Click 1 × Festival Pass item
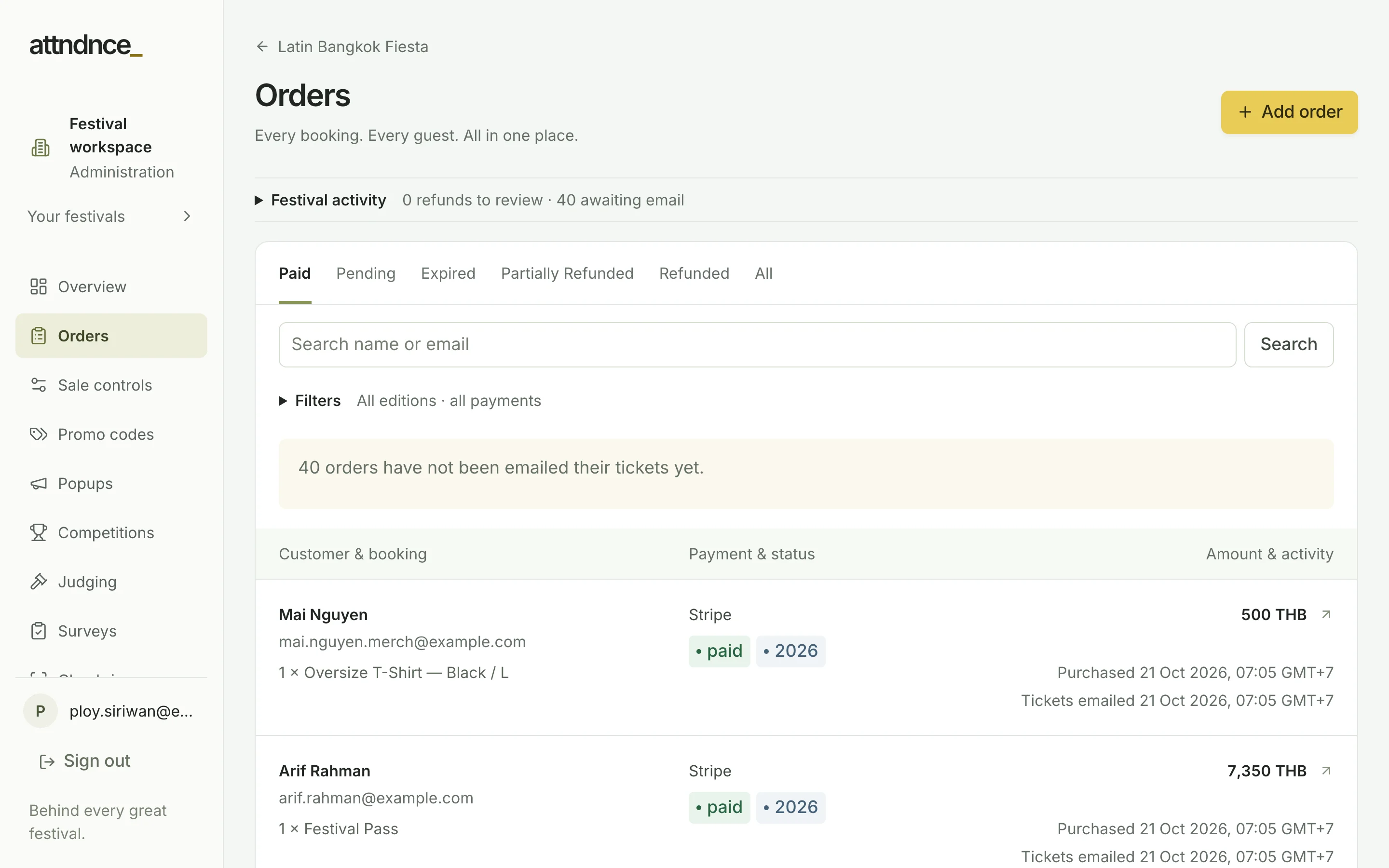This screenshot has width=1389, height=868. (338, 829)
